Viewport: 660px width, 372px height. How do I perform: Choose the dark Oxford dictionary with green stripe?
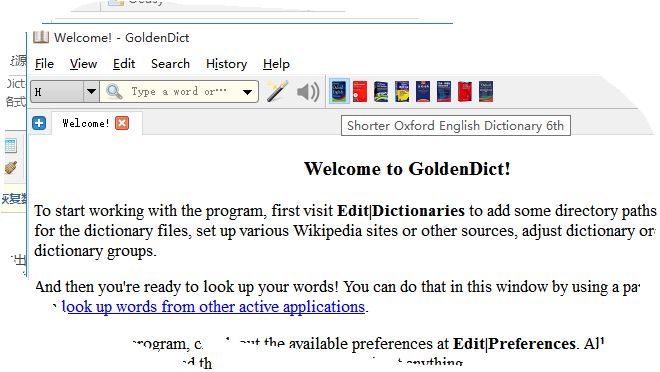point(486,91)
